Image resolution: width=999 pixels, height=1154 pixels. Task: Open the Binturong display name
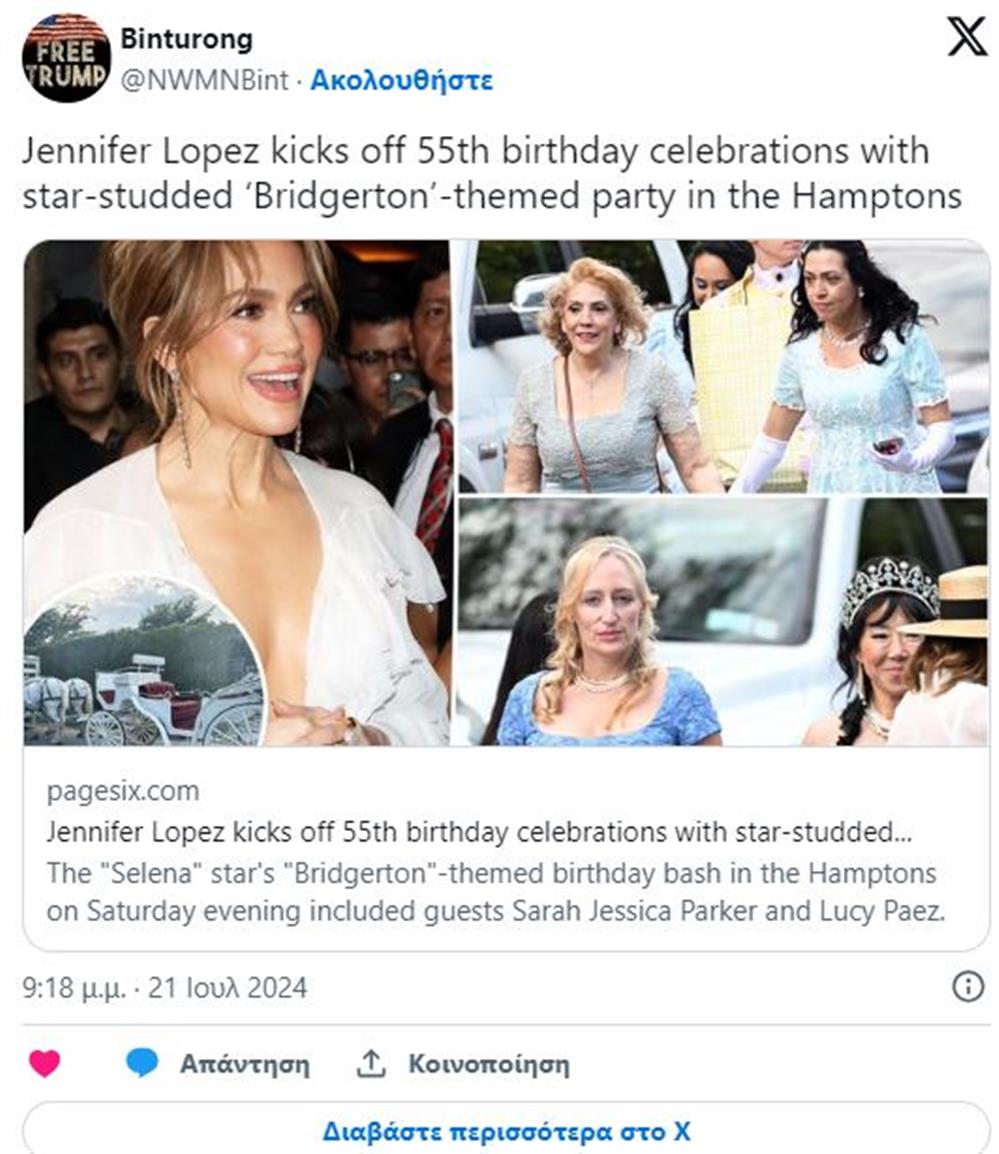pos(186,40)
